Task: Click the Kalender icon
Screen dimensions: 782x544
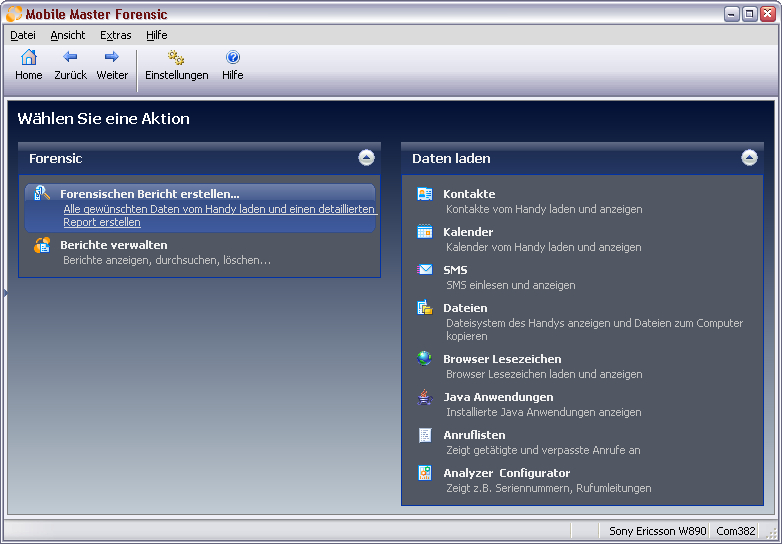Action: pyautogui.click(x=425, y=232)
